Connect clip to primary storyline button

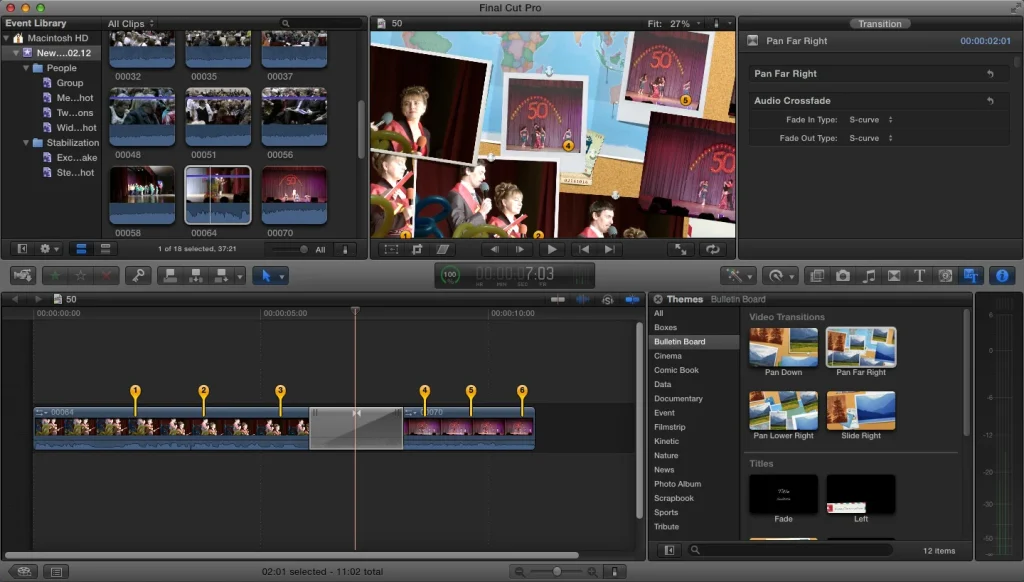[x=170, y=276]
